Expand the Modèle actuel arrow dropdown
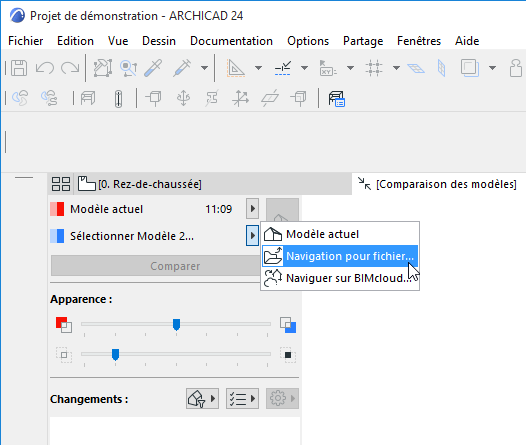Image resolution: width=526 pixels, height=445 pixels. [x=253, y=209]
